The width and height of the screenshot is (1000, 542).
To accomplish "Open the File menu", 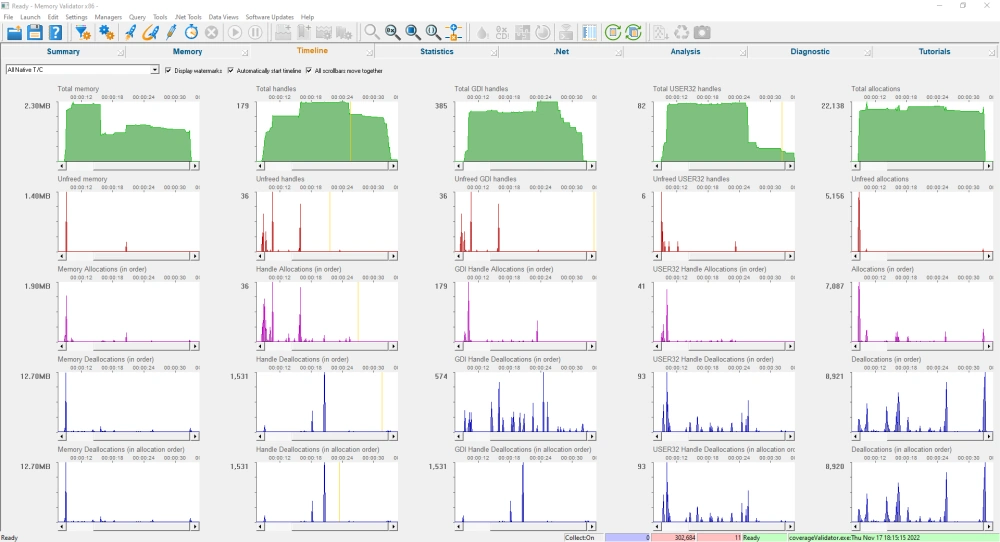I will (x=8, y=17).
